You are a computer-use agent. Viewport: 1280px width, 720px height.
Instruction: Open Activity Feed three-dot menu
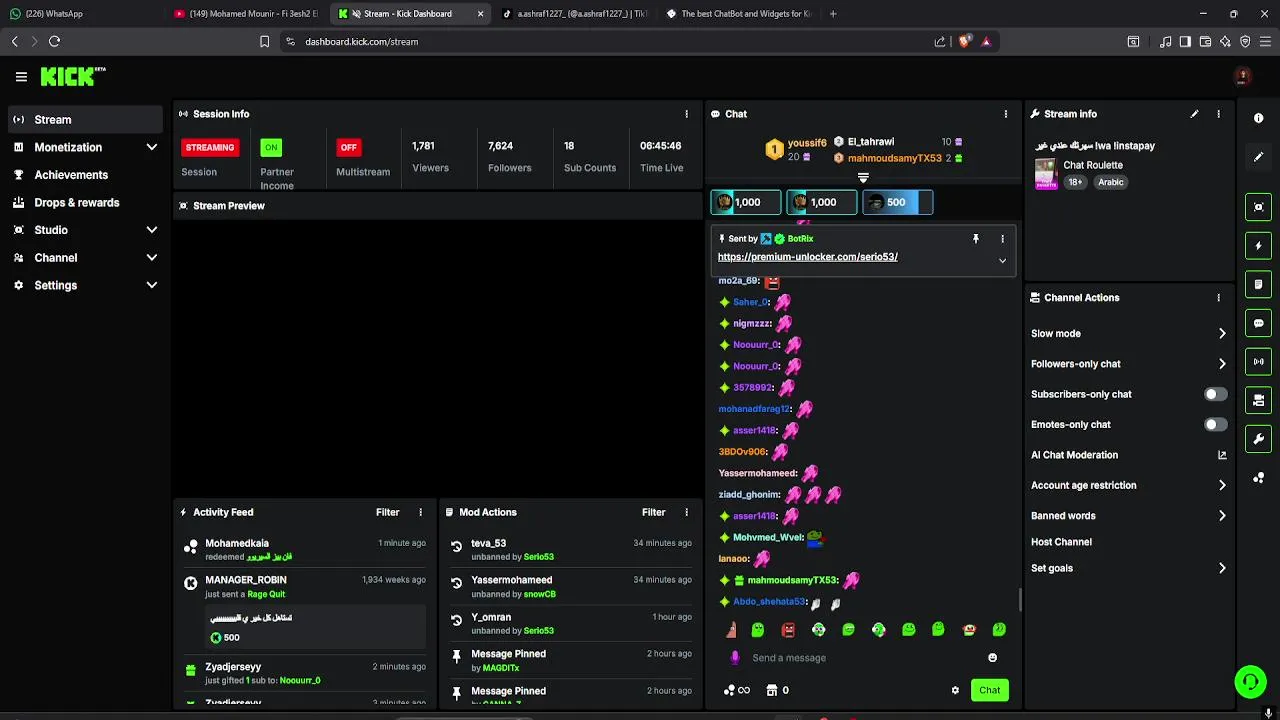pyautogui.click(x=420, y=512)
